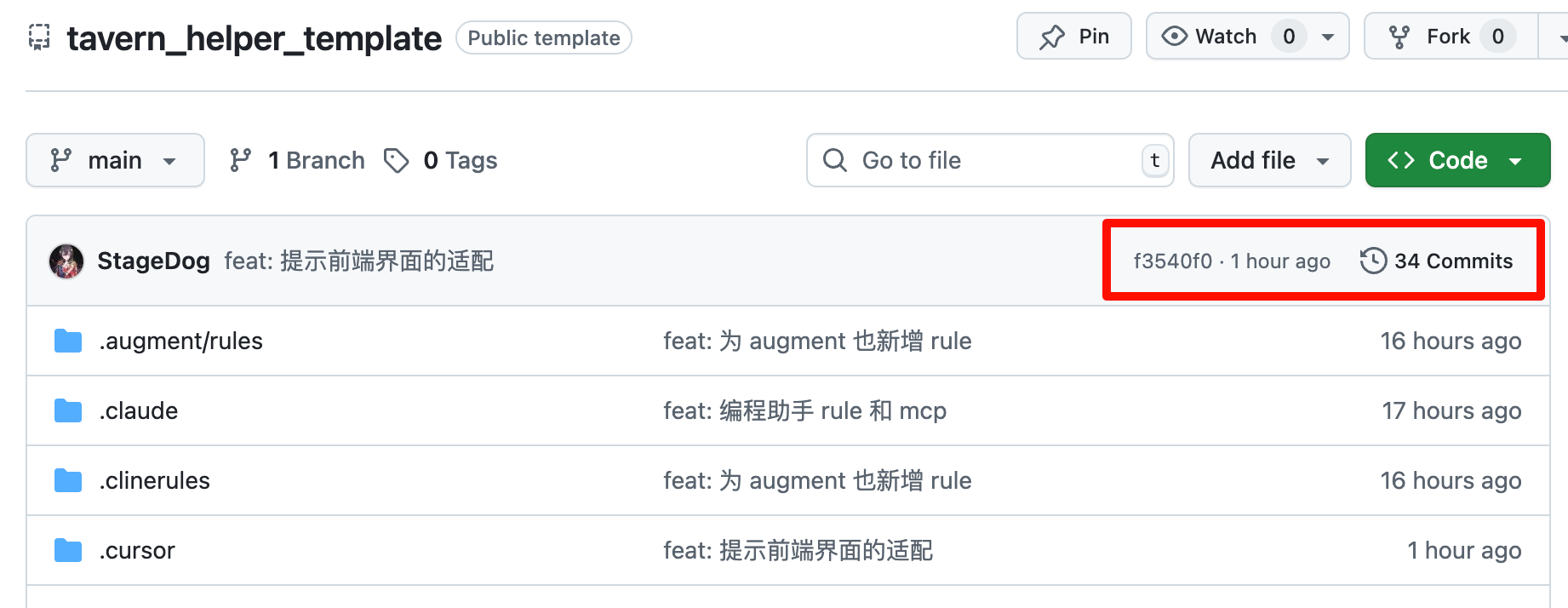Open the tavern_helper_template repository title
Image resolution: width=1568 pixels, height=608 pixels.
(255, 38)
